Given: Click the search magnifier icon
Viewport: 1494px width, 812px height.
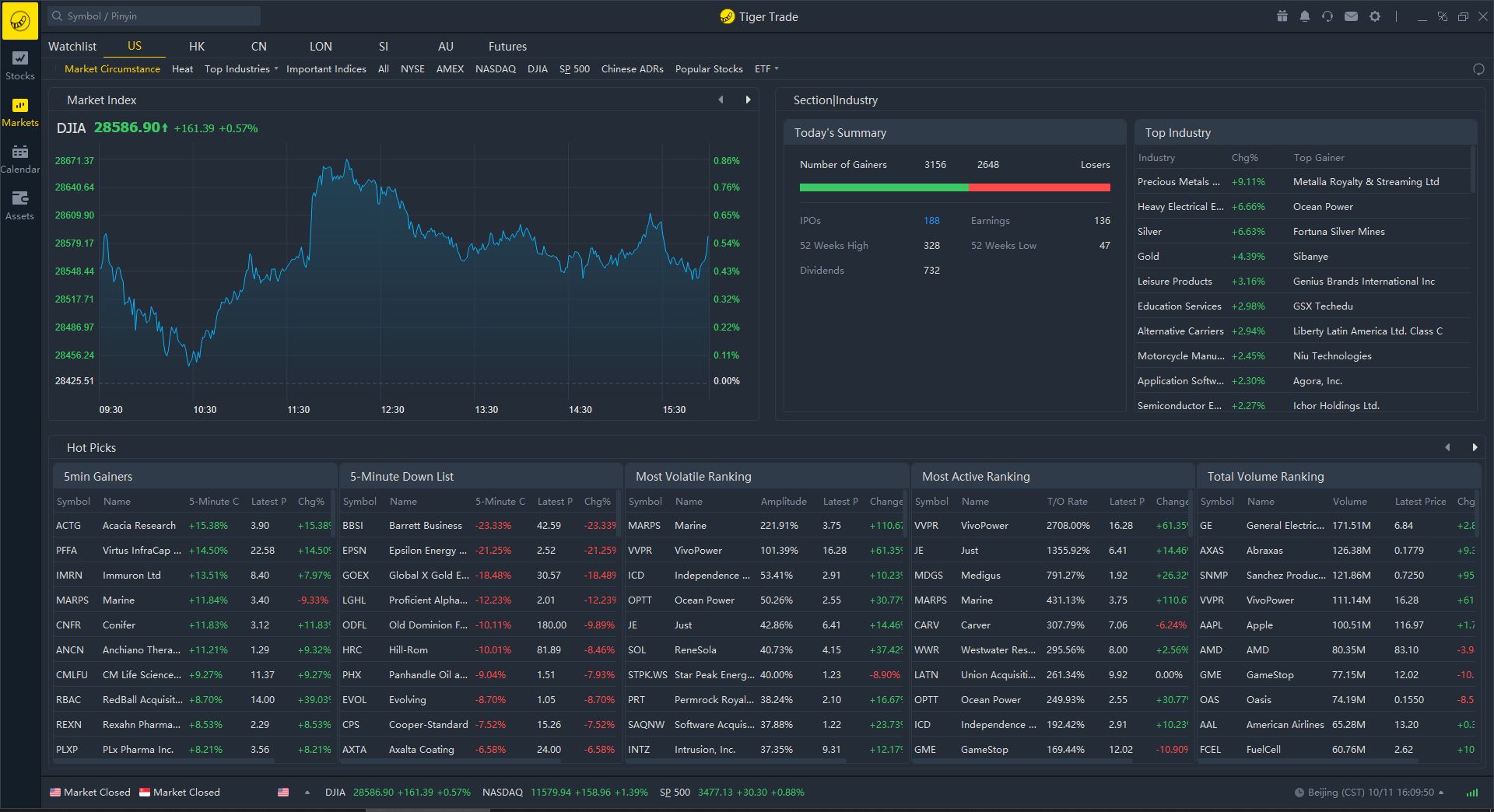Looking at the screenshot, I should click(x=58, y=16).
